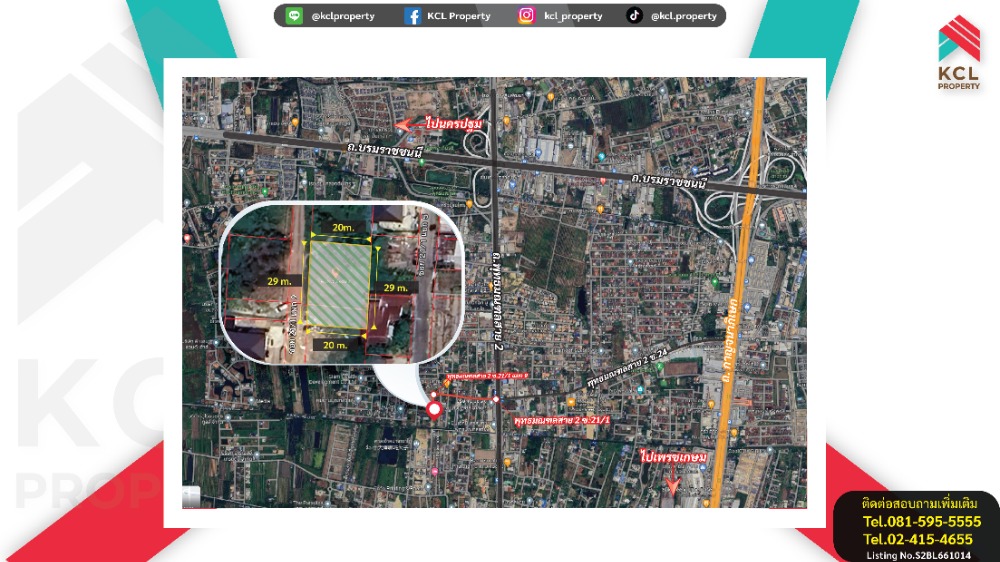1000x562 pixels.
Task: Click phone number 02-415-4655
Action: tap(918, 539)
